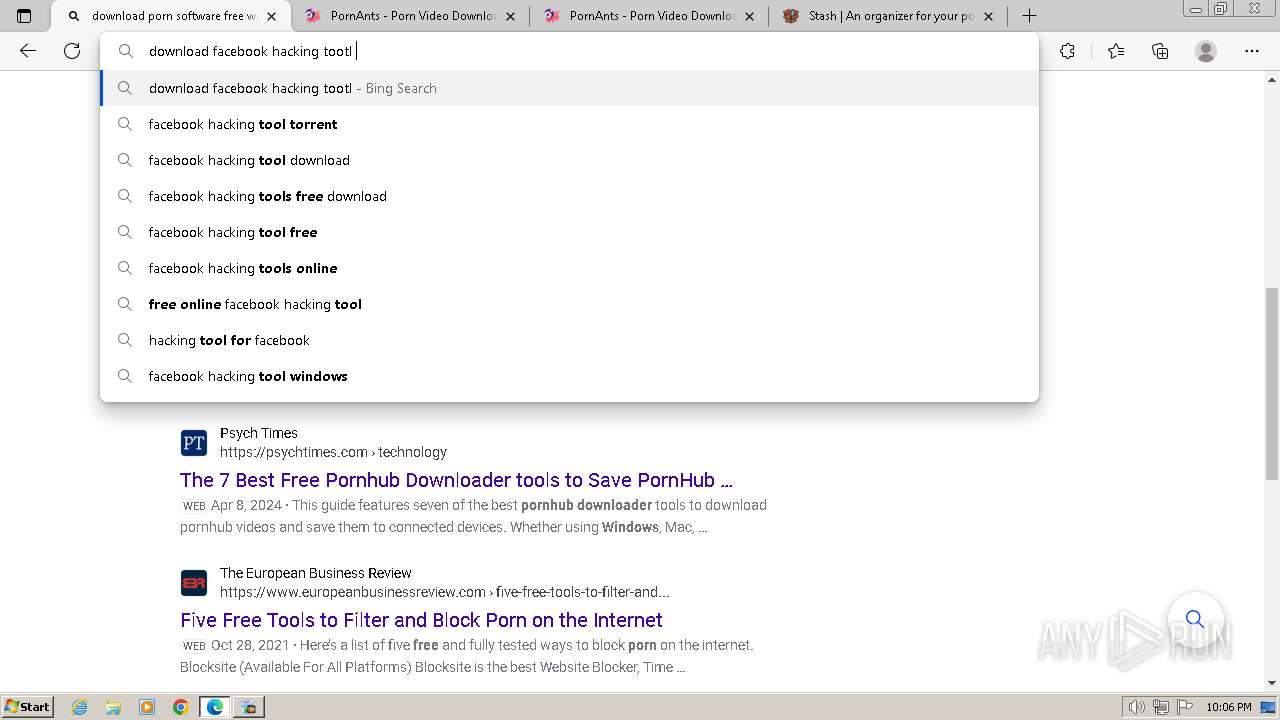Open 'Five Free Tools to Filter and Block' link

pos(421,620)
